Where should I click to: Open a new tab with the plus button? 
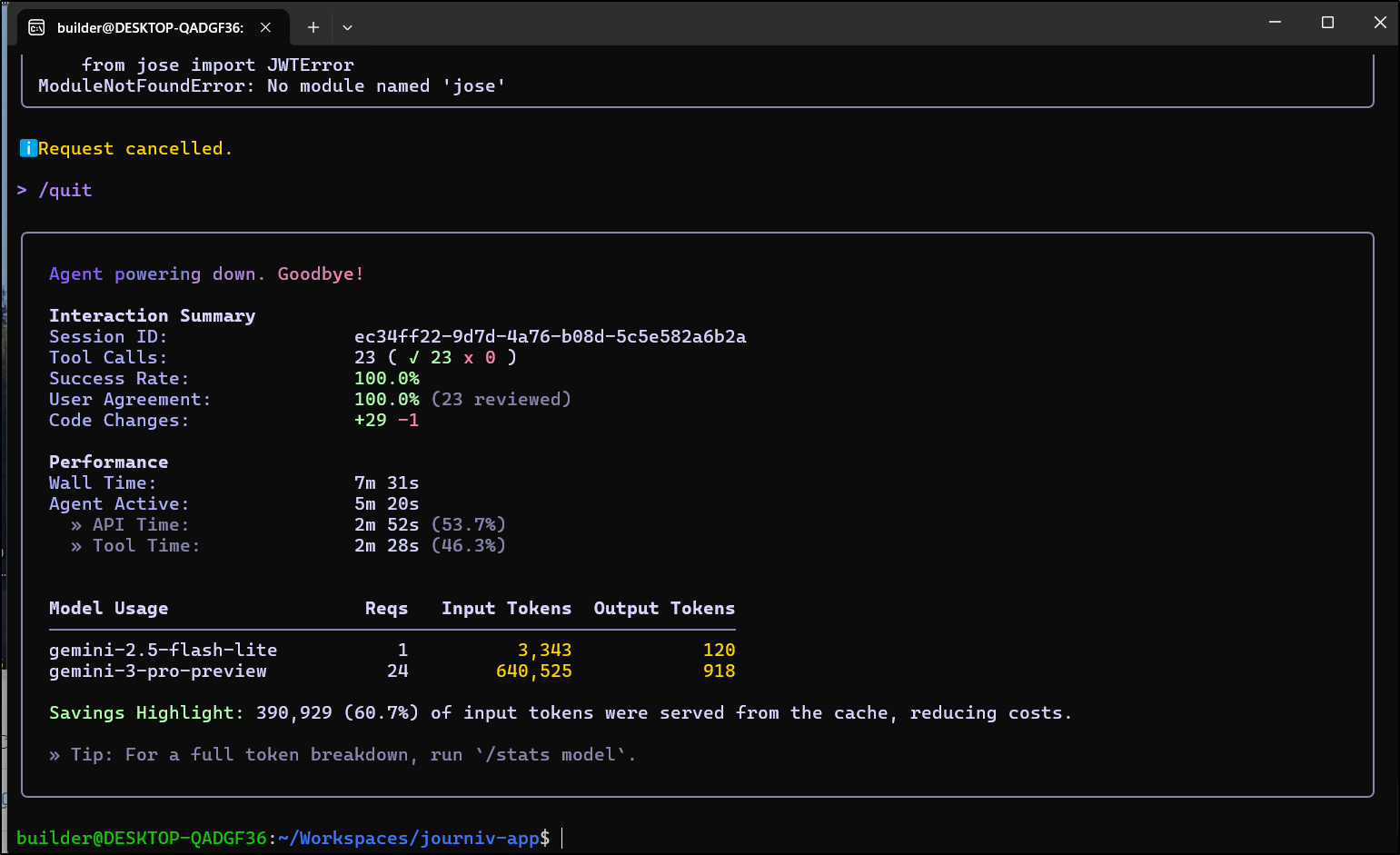pos(313,27)
